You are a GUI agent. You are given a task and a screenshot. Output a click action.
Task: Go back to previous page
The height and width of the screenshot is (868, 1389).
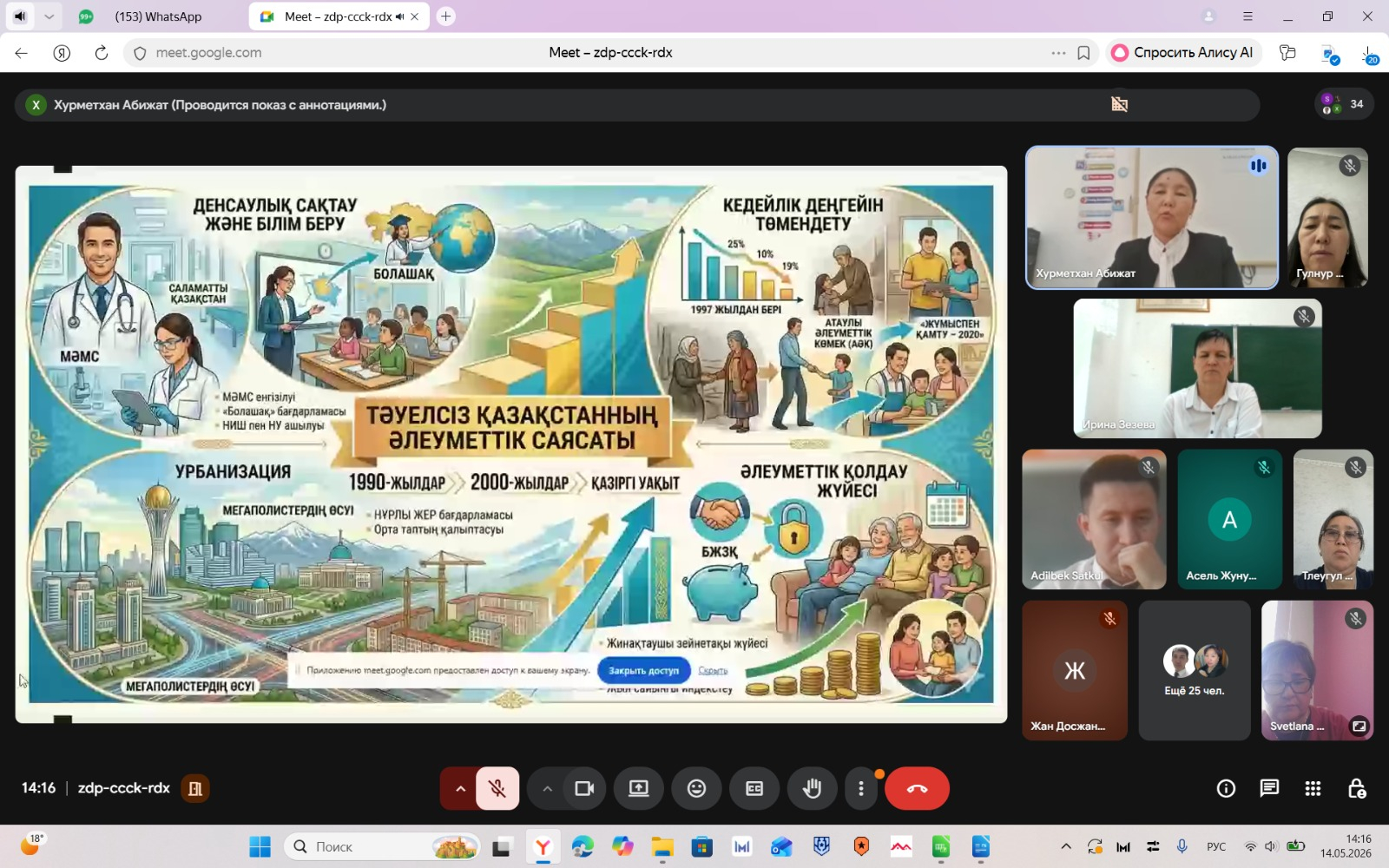pyautogui.click(x=22, y=53)
